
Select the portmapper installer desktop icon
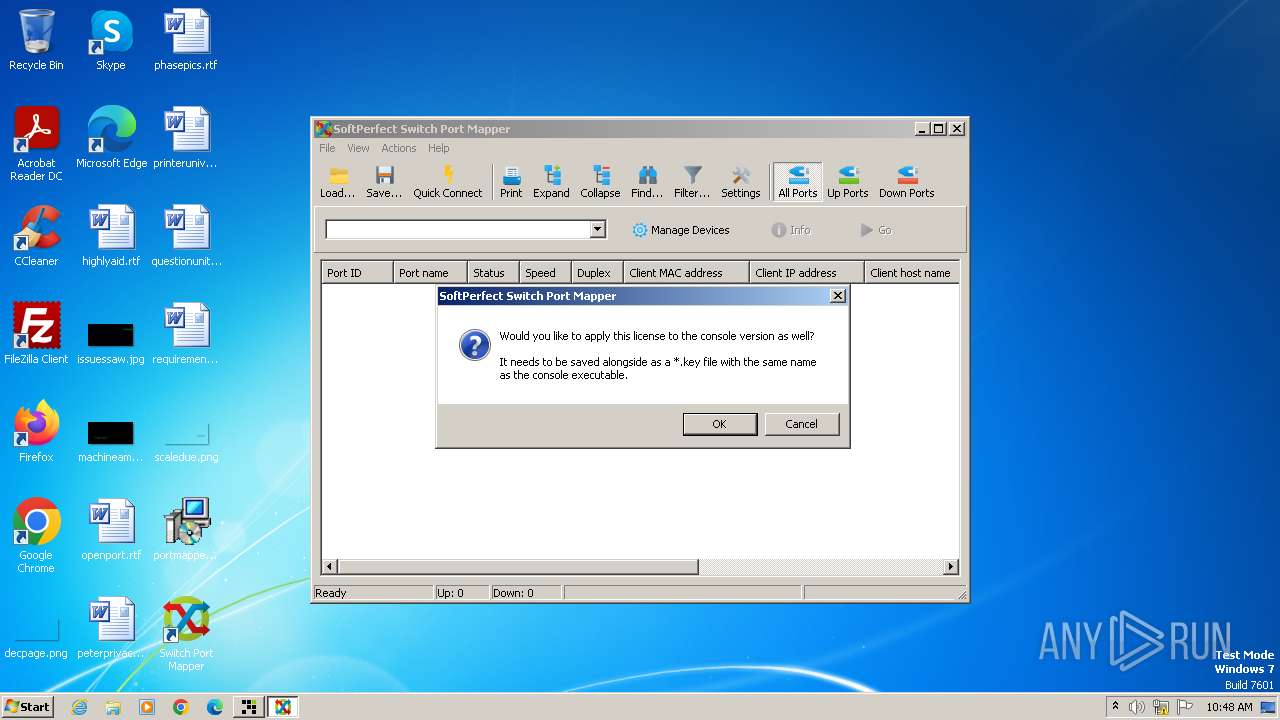(186, 530)
